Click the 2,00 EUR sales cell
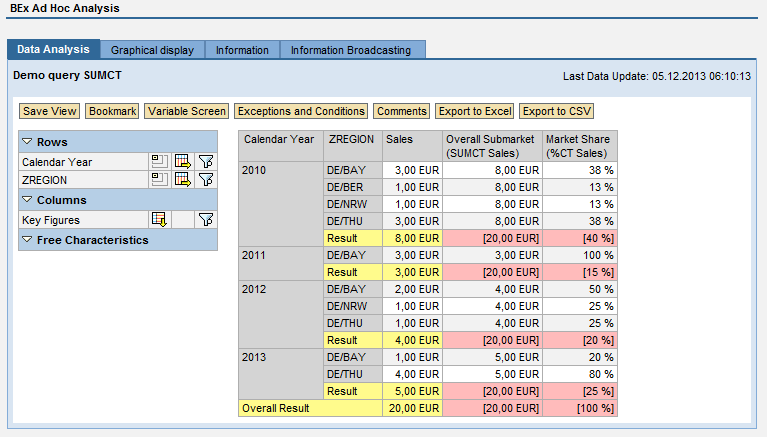The image size is (767, 437). point(412,289)
